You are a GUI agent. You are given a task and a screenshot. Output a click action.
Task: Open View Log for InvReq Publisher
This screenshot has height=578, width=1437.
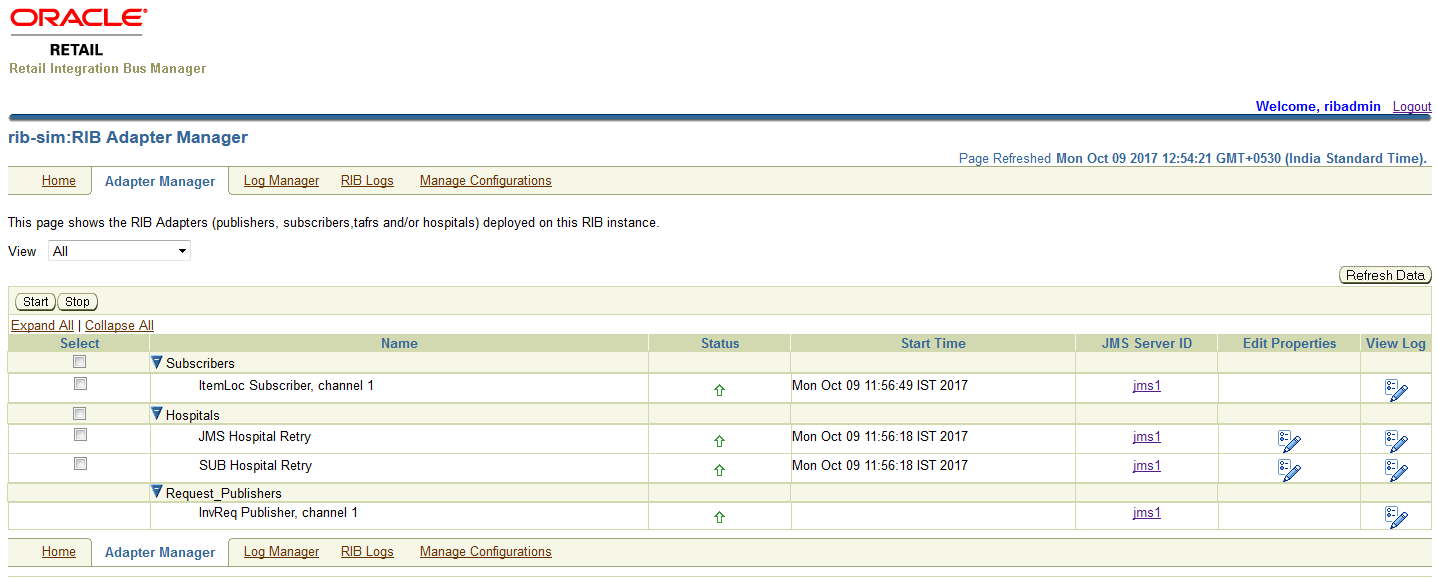tap(1396, 517)
